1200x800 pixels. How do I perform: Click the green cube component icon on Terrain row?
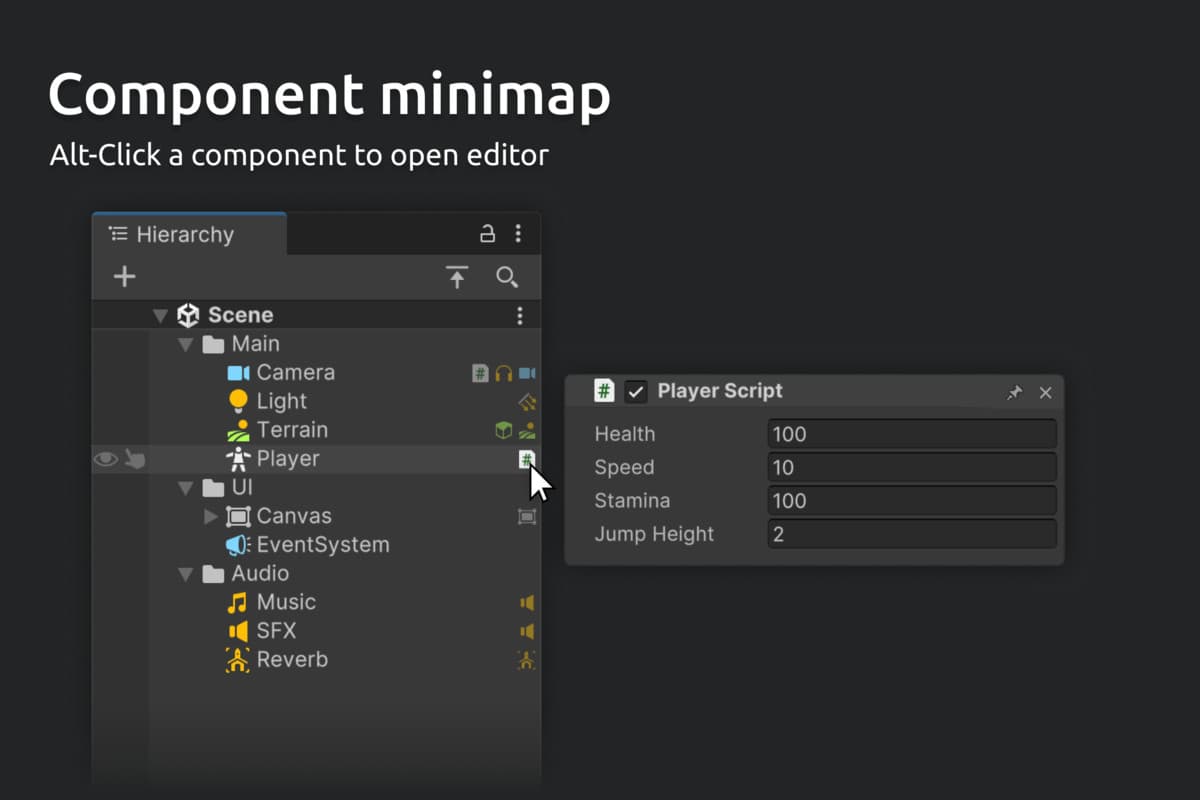pyautogui.click(x=504, y=430)
